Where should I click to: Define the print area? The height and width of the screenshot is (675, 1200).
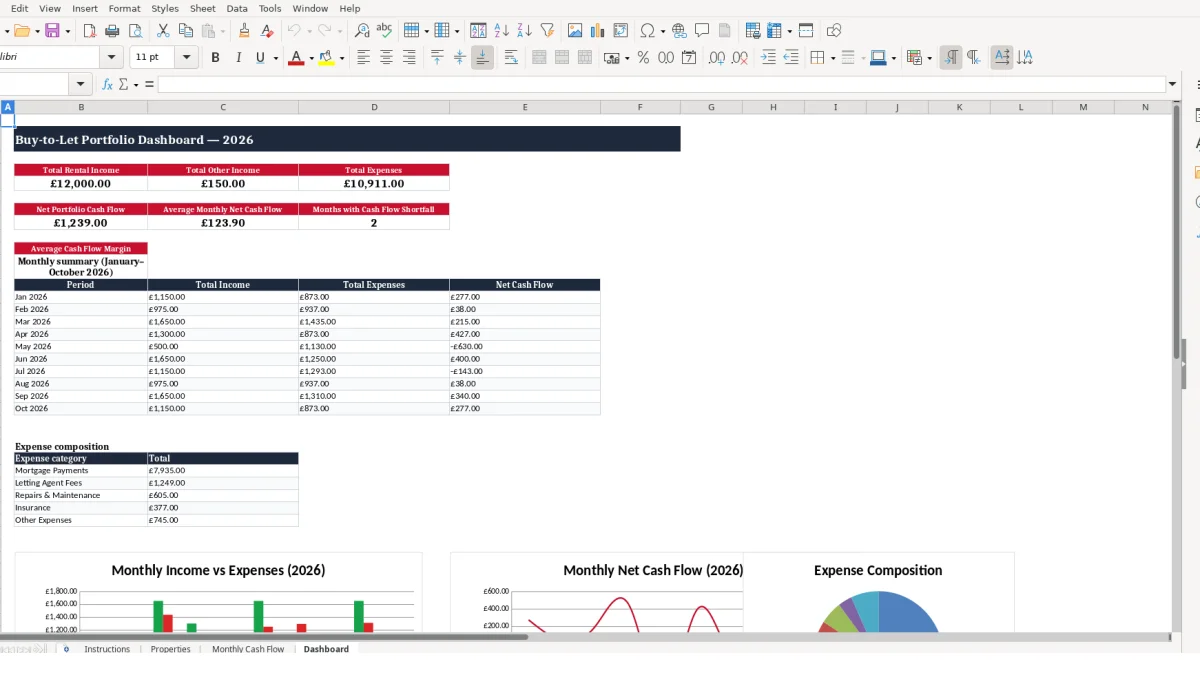coord(753,31)
